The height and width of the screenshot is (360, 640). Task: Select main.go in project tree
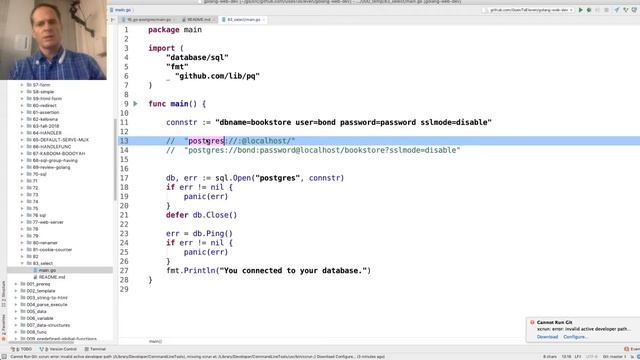[x=47, y=270]
